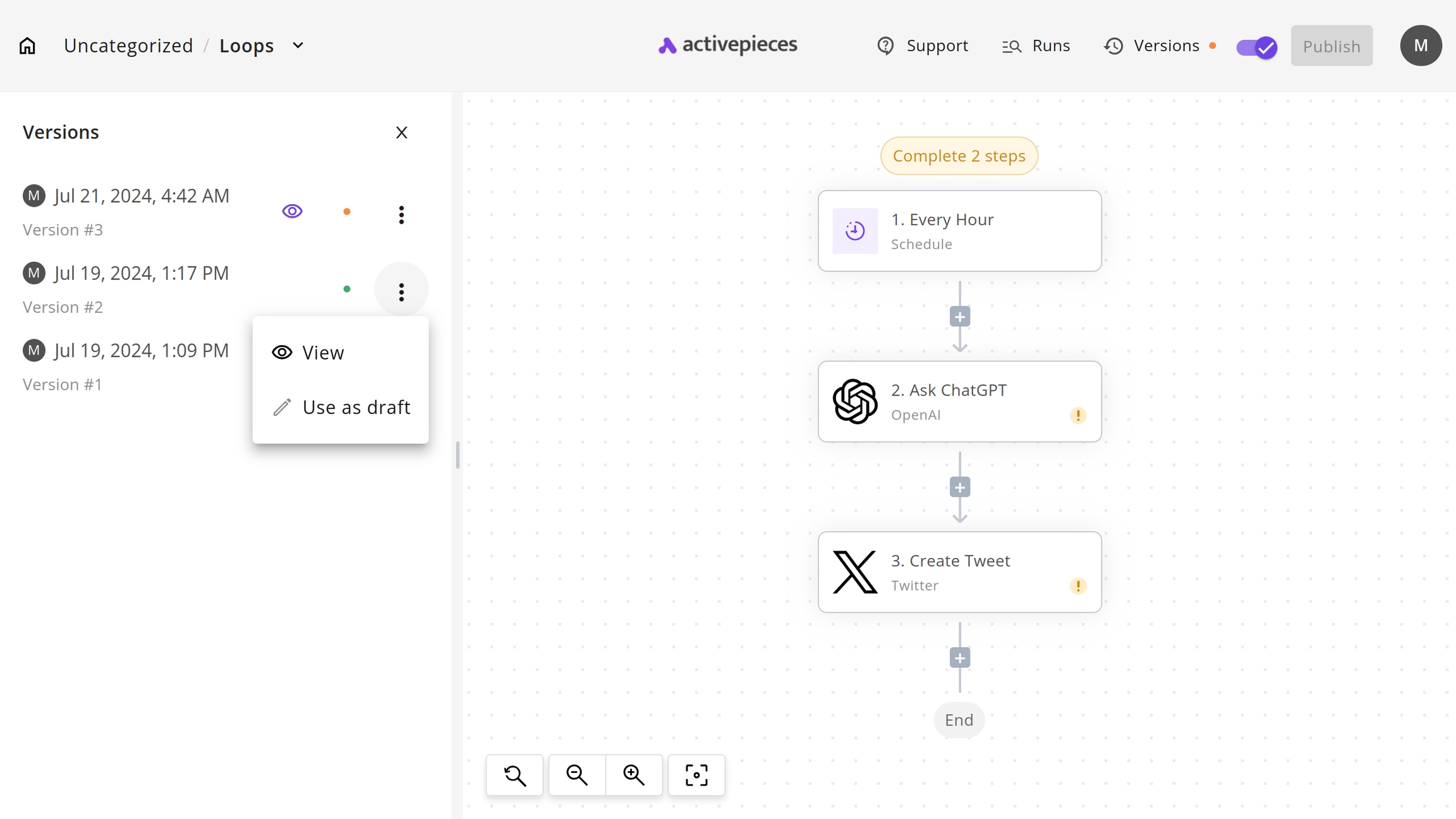Screen dimensions: 1456x819
Task: Close Version #2 three-dot options menu
Action: (x=401, y=291)
